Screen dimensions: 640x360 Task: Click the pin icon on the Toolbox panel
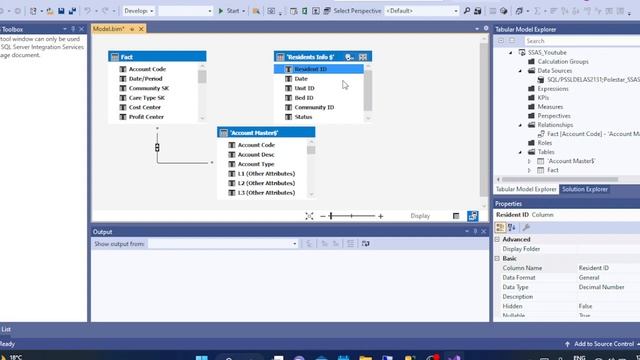(73, 29)
